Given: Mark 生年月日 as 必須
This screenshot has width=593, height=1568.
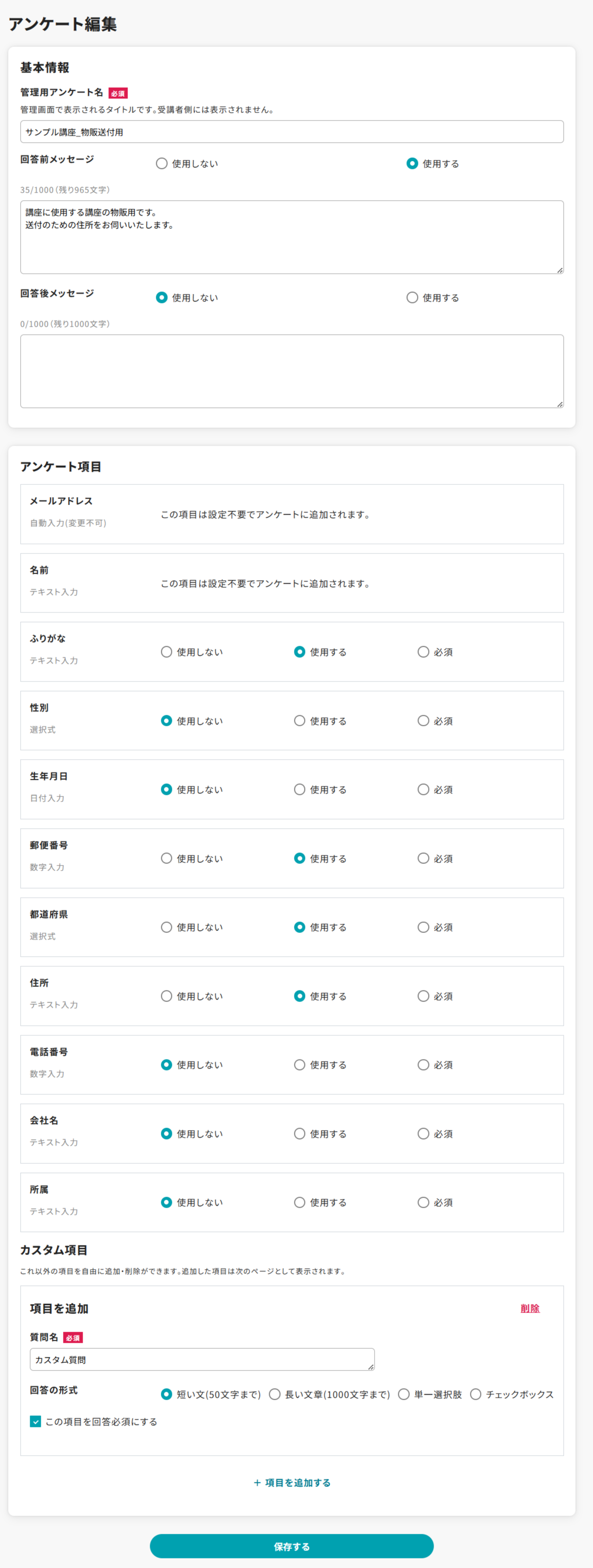Looking at the screenshot, I should 423,789.
